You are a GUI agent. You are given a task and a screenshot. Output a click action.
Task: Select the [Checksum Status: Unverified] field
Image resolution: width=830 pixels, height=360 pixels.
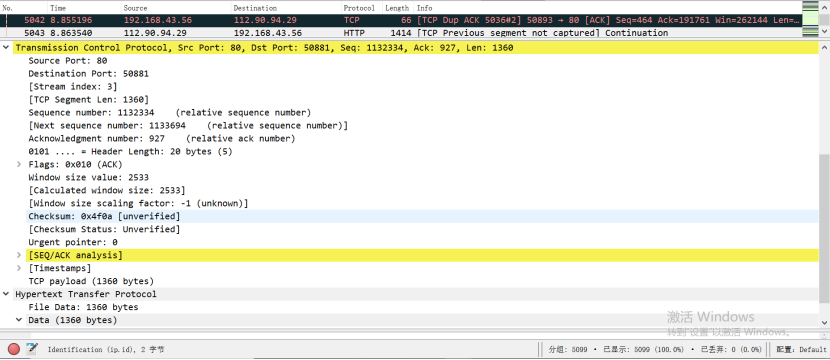tap(104, 229)
